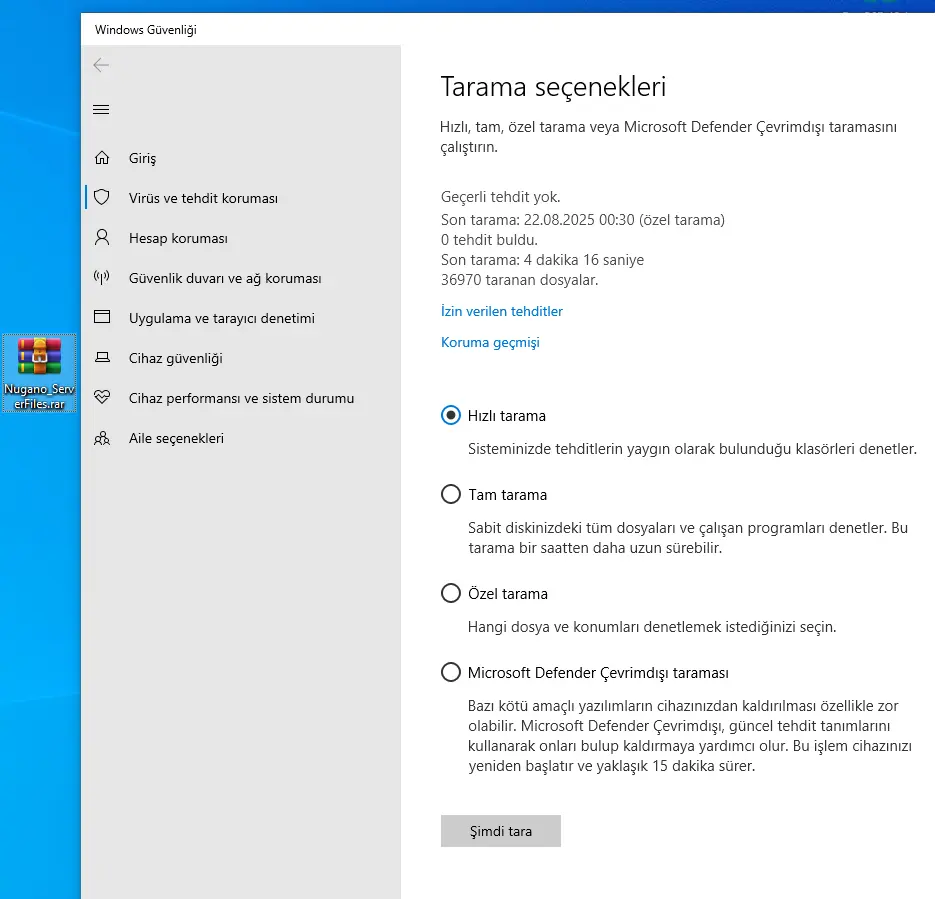Select Microsoft Defender Çevrimdışı taraması option
Viewport: 935px width, 899px height.
[451, 672]
